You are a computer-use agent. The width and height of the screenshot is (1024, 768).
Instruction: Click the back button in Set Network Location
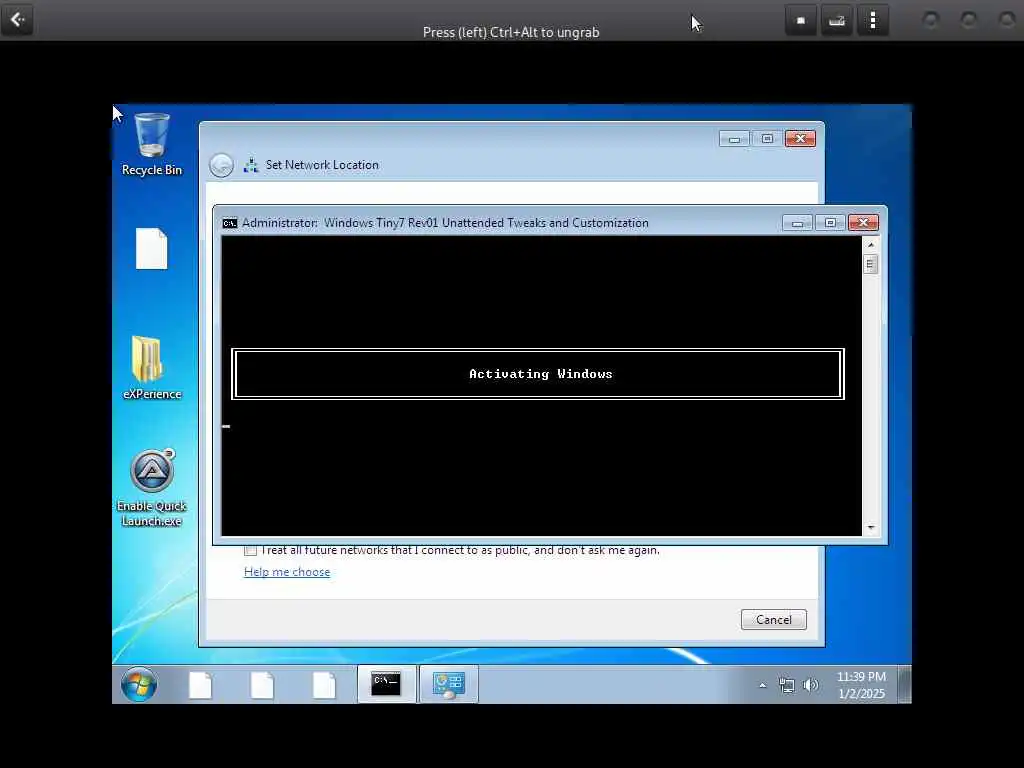coord(221,165)
